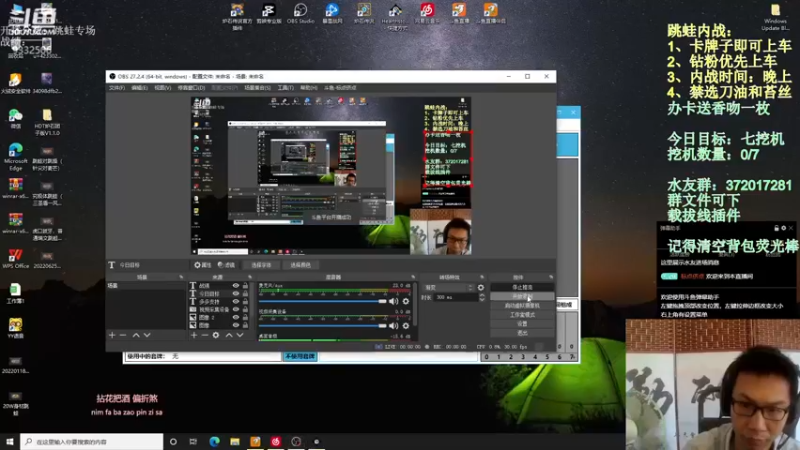Open the Microsoft Edge desktop icon

point(15,156)
